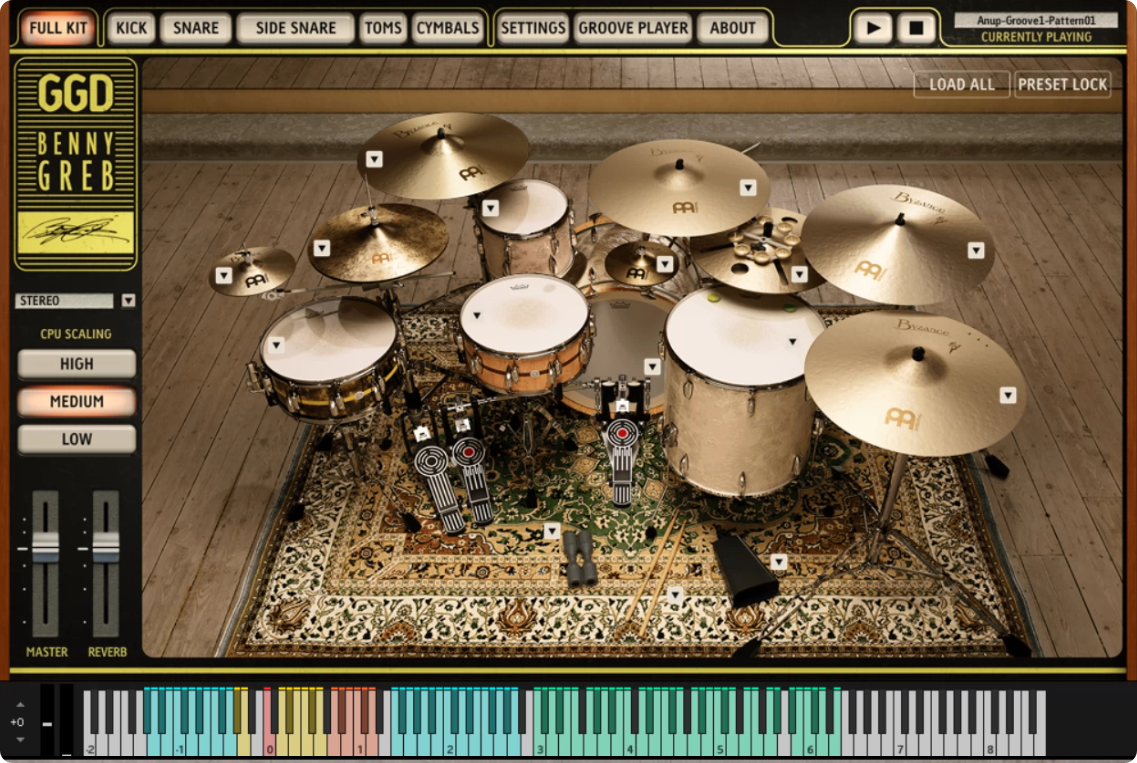Open the top-left crash cymbal dropdown
The image size is (1137, 763).
coord(374,159)
